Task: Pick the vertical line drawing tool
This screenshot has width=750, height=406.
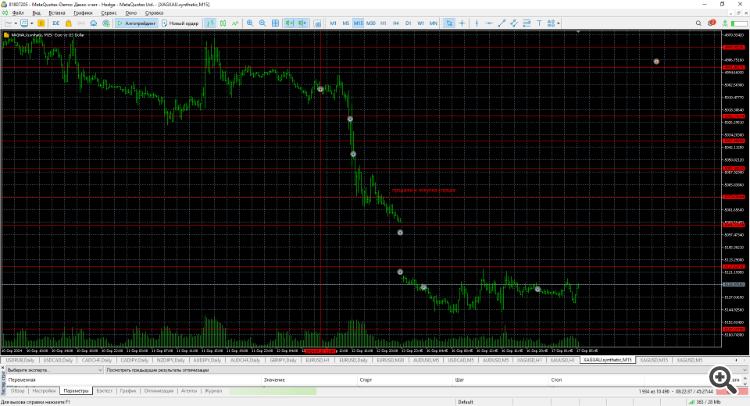Action: click(x=477, y=23)
